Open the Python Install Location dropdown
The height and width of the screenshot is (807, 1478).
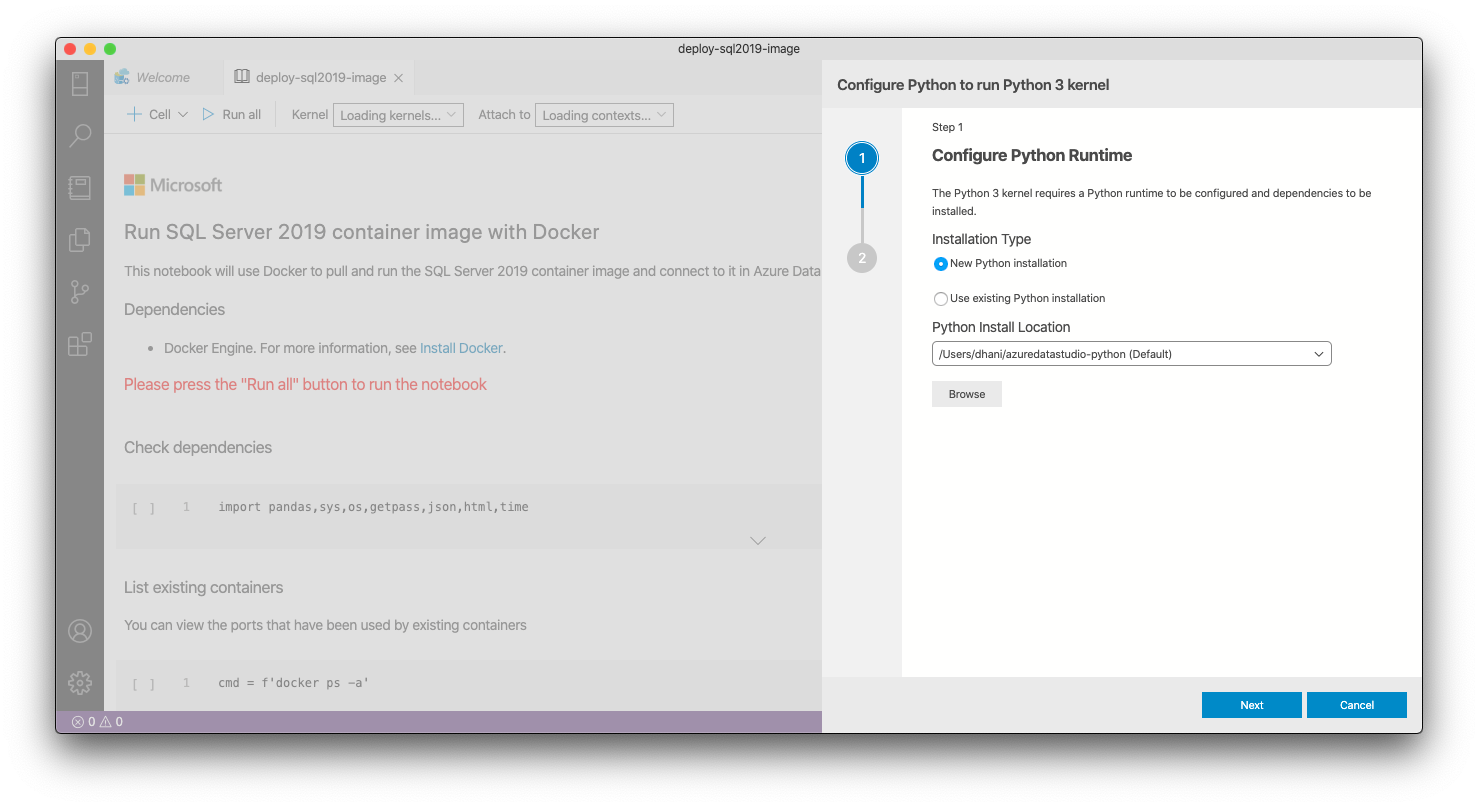(1131, 354)
